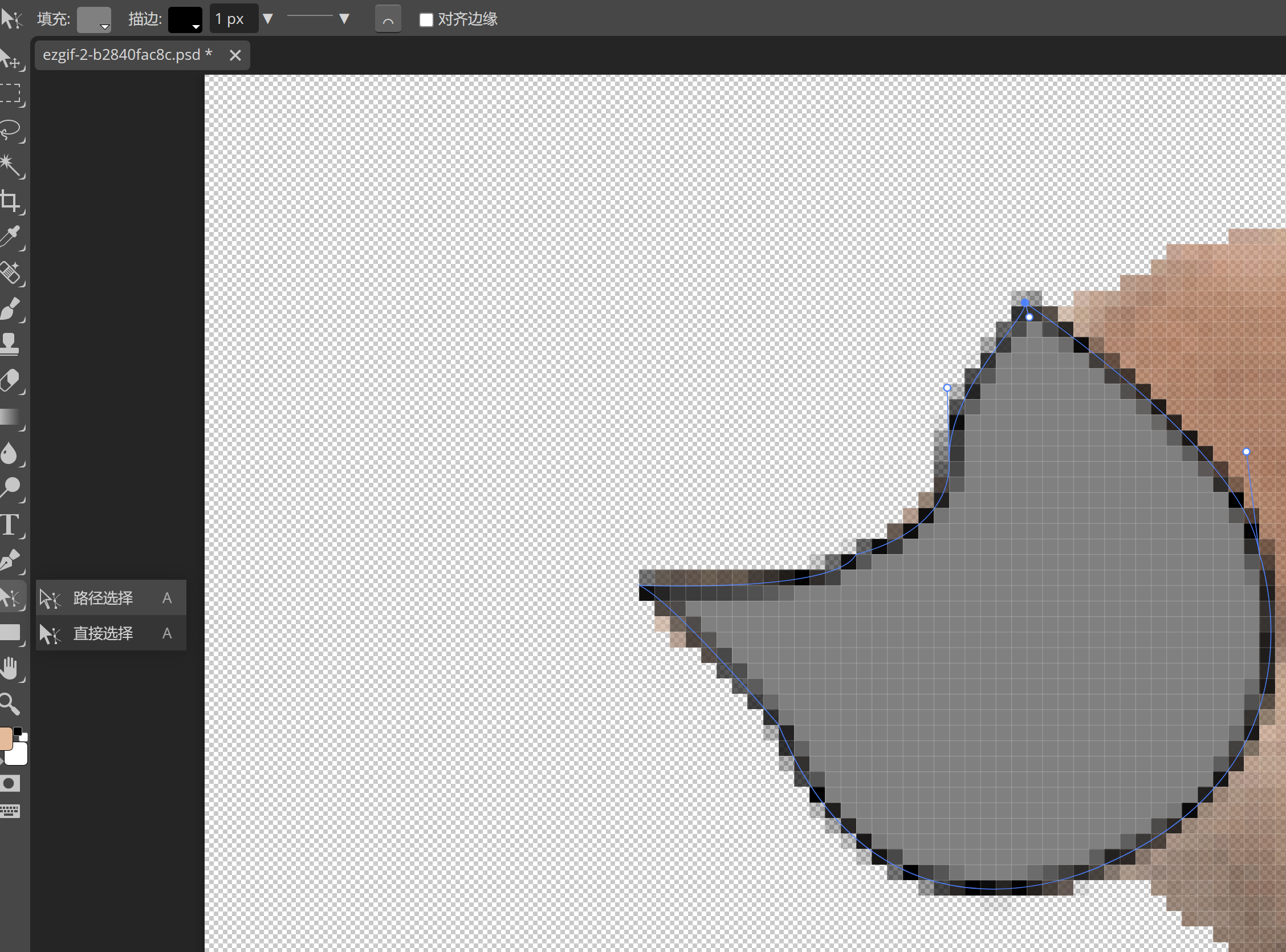Open the stroke line style dropdown
The width and height of the screenshot is (1286, 952).
tap(320, 19)
